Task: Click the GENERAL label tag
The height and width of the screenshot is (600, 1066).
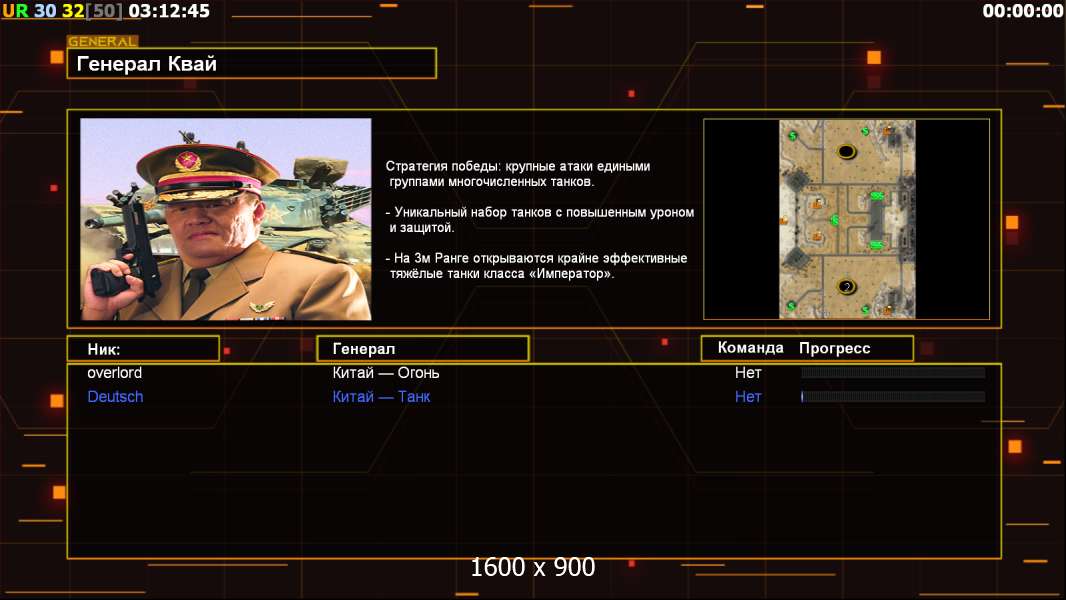Action: click(103, 41)
